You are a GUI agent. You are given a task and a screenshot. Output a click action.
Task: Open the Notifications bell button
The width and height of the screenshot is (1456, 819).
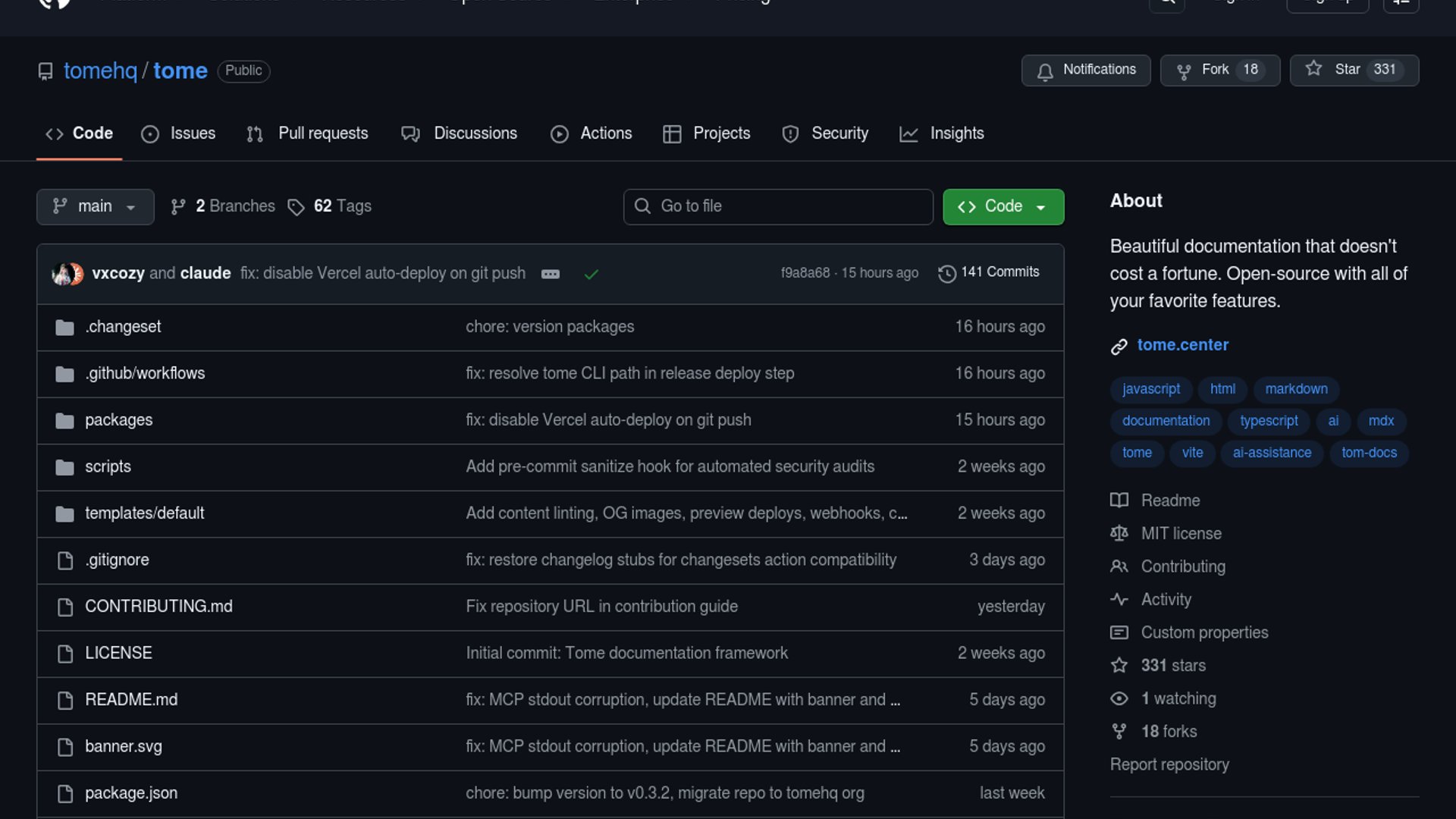(x=1086, y=71)
